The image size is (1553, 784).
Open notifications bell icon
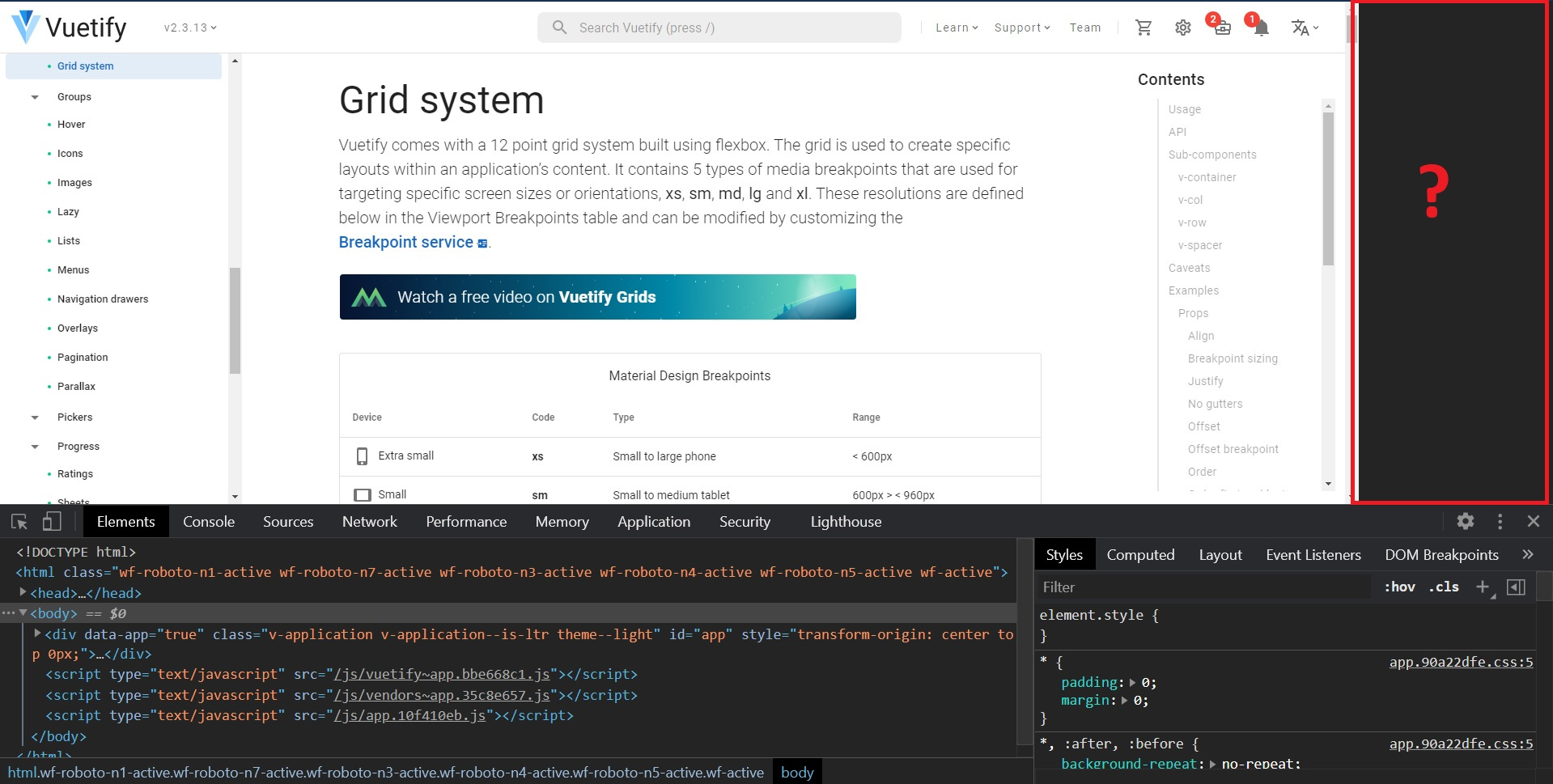pos(1260,27)
